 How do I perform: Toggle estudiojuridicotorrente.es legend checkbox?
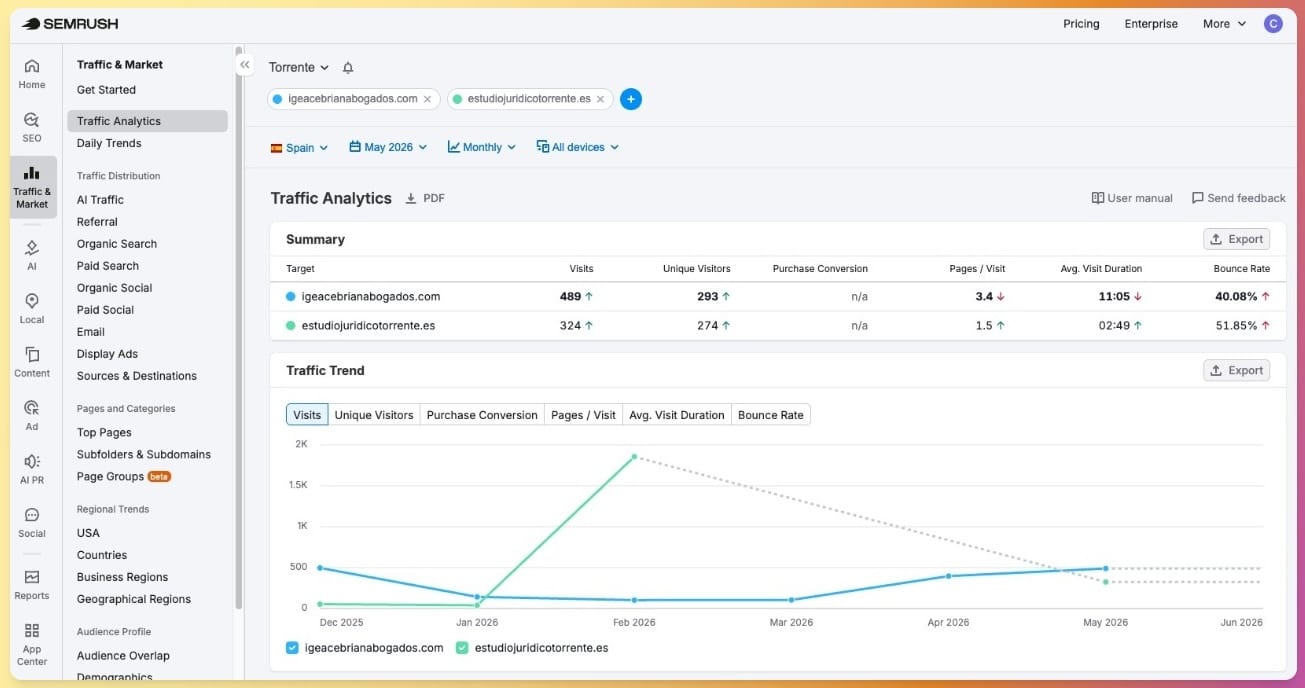(x=462, y=648)
